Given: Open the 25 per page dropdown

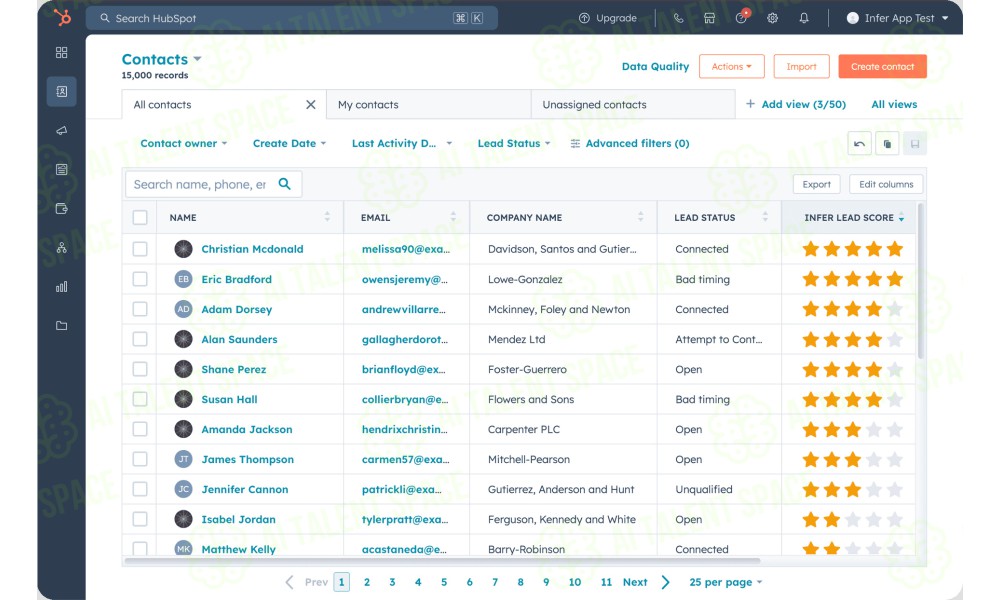Looking at the screenshot, I should tap(726, 582).
